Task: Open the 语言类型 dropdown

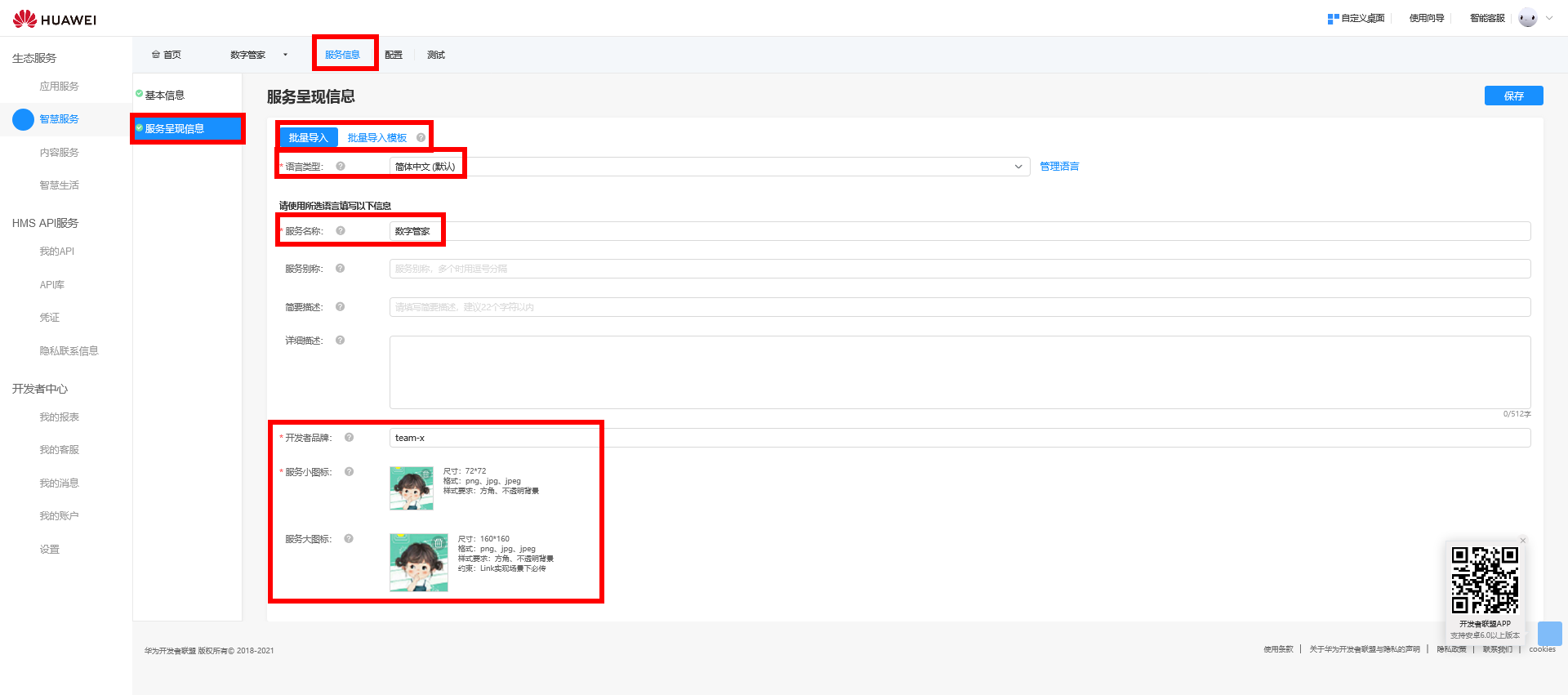Action: [x=709, y=167]
